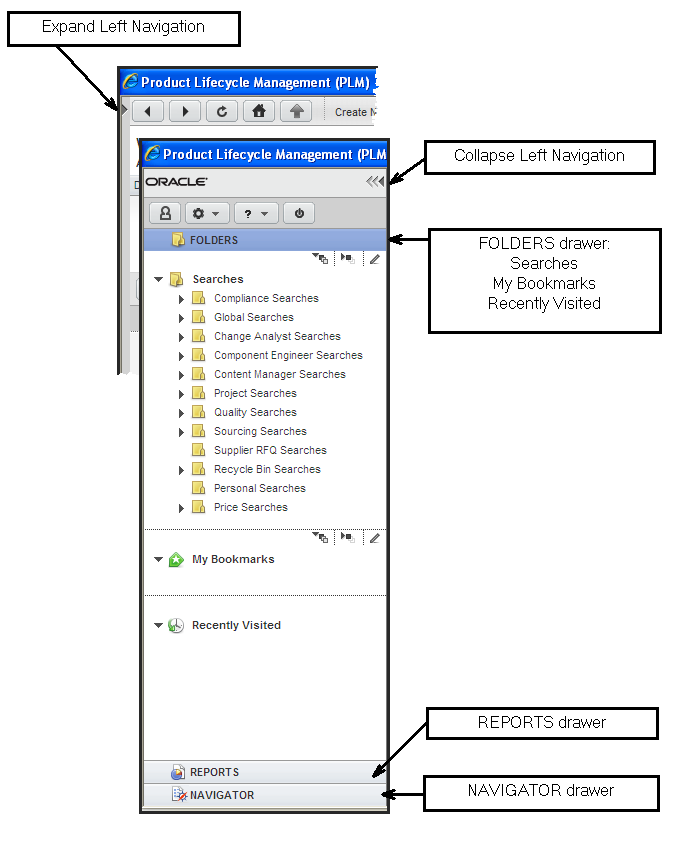The width and height of the screenshot is (684, 860).
Task: Click the Refresh button in back window
Action: (x=222, y=111)
